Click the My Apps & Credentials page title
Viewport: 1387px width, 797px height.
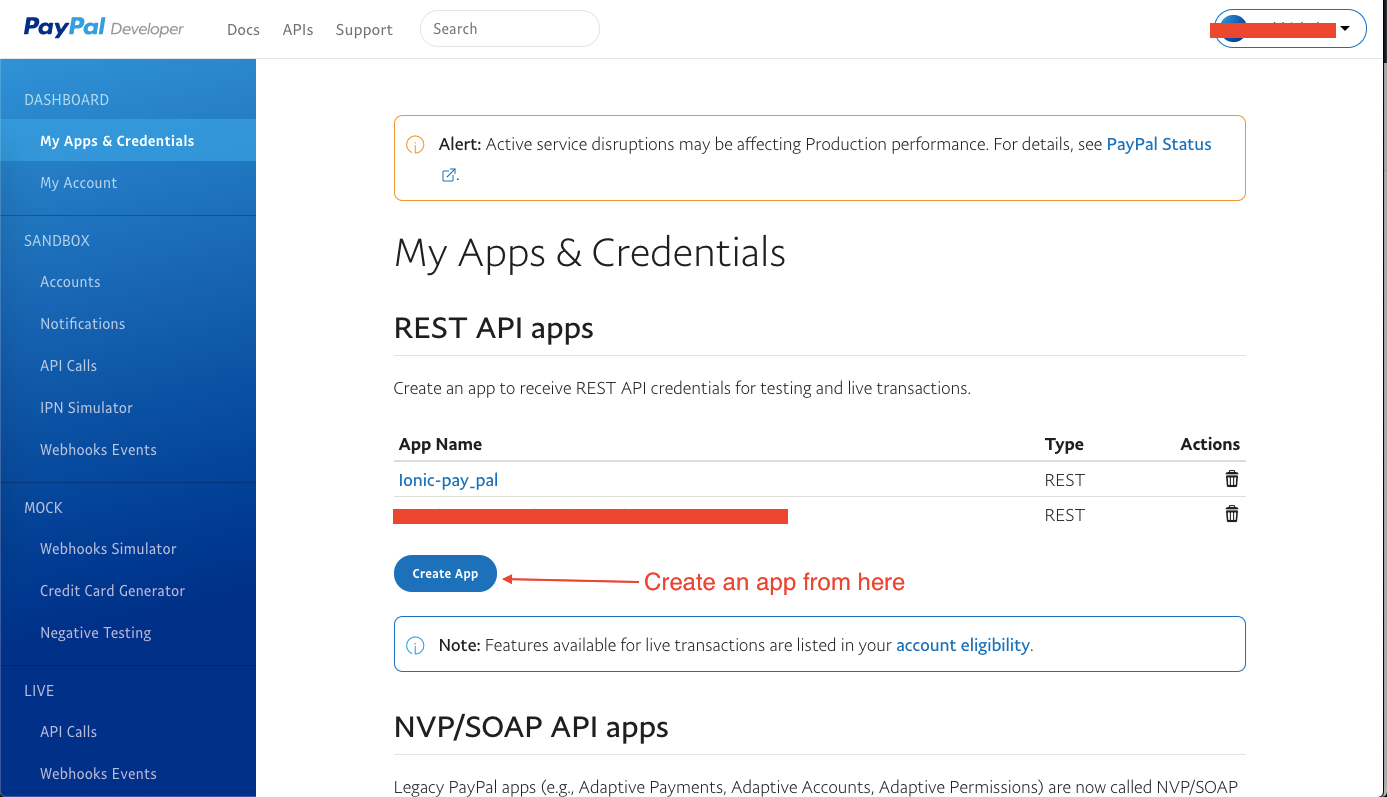pos(590,253)
